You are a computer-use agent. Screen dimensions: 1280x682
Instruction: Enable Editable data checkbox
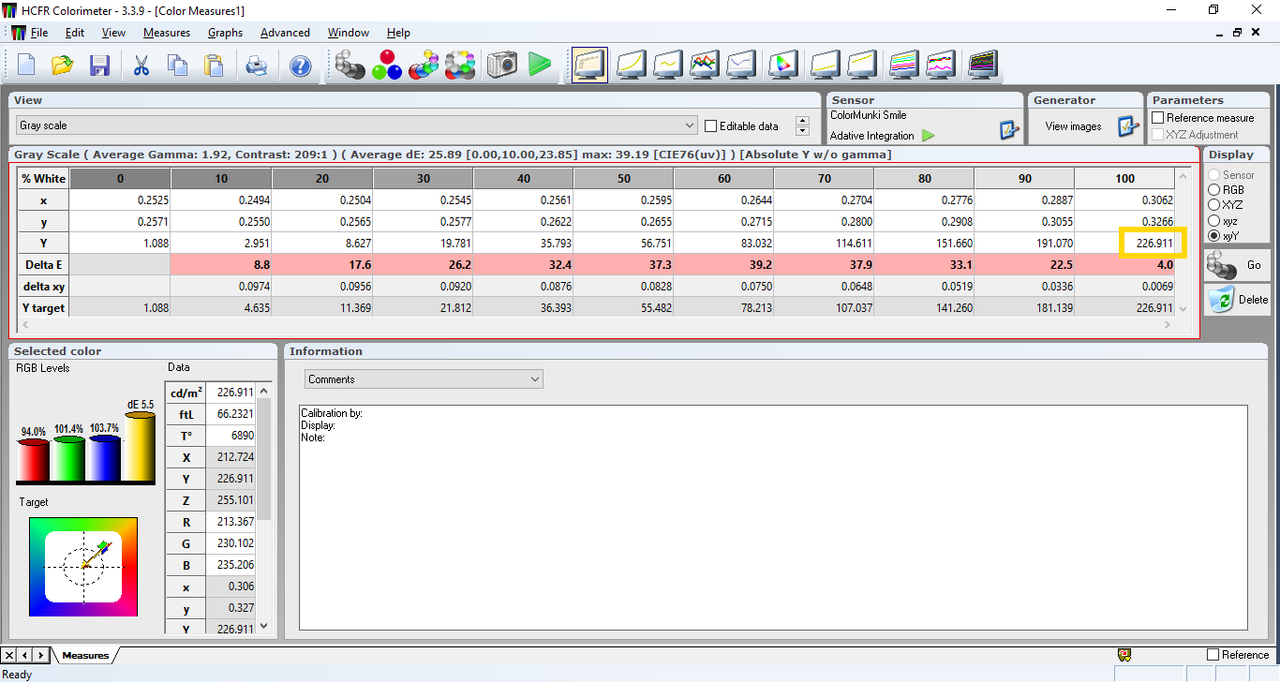point(711,126)
